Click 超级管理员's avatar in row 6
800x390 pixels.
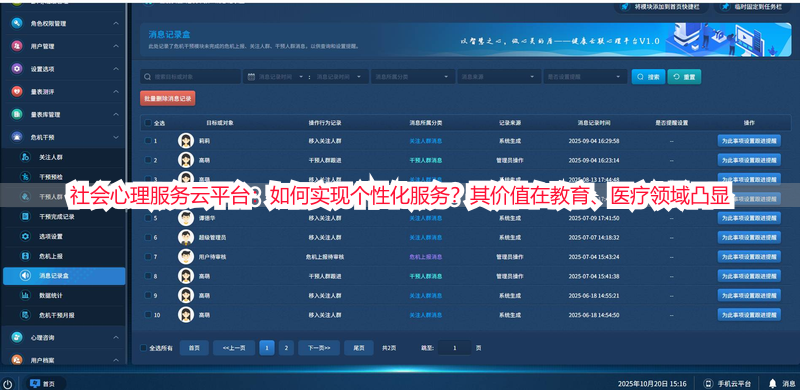186,237
